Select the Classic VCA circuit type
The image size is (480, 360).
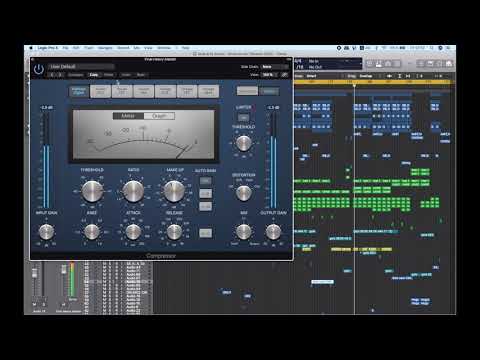tap(144, 91)
